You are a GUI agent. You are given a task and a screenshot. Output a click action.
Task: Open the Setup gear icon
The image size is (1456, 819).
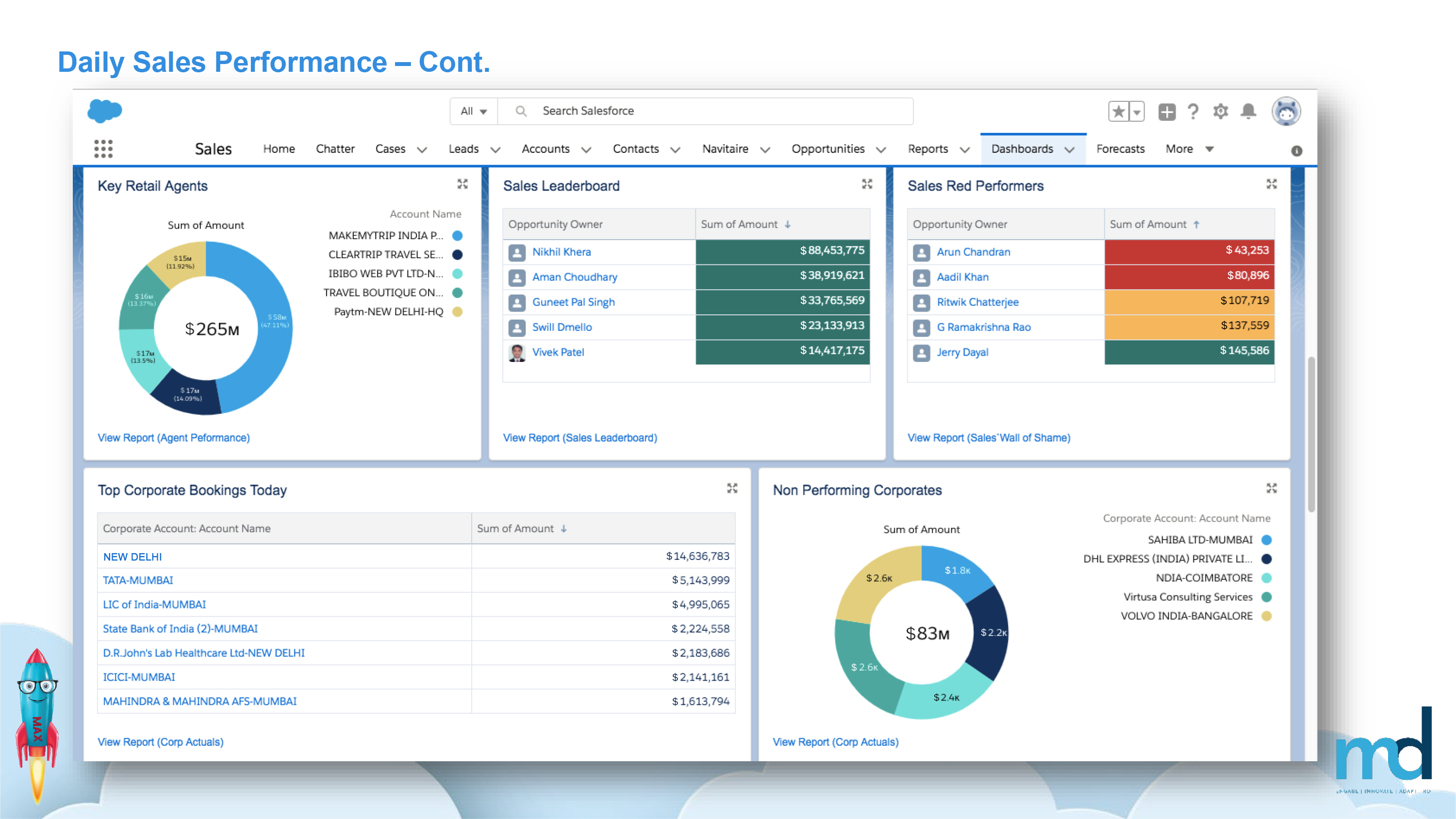click(x=1221, y=111)
